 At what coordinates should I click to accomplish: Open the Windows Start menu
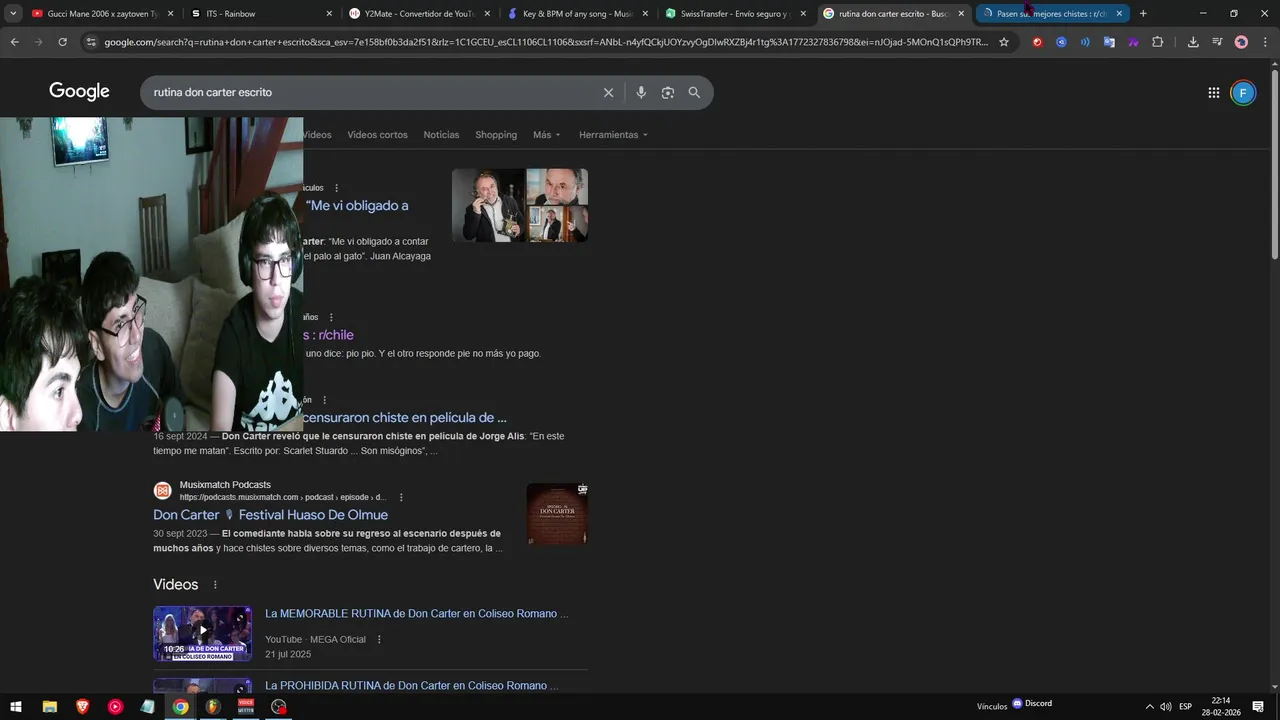coord(16,707)
